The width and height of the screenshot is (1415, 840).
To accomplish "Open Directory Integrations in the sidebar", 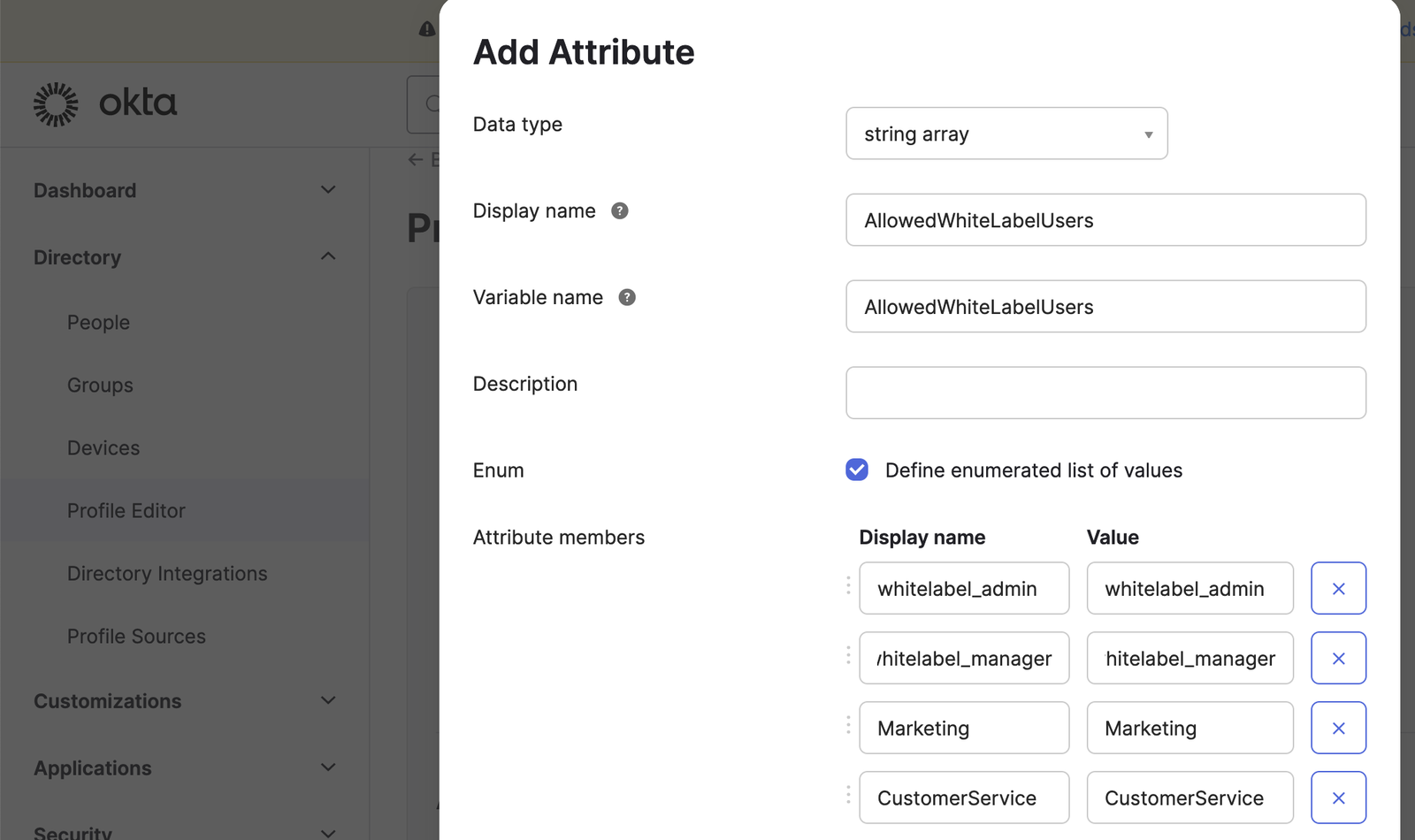I will [x=167, y=574].
